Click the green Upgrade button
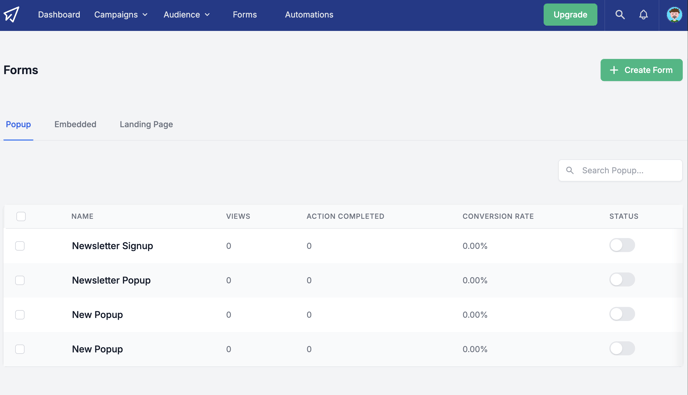 coord(570,14)
